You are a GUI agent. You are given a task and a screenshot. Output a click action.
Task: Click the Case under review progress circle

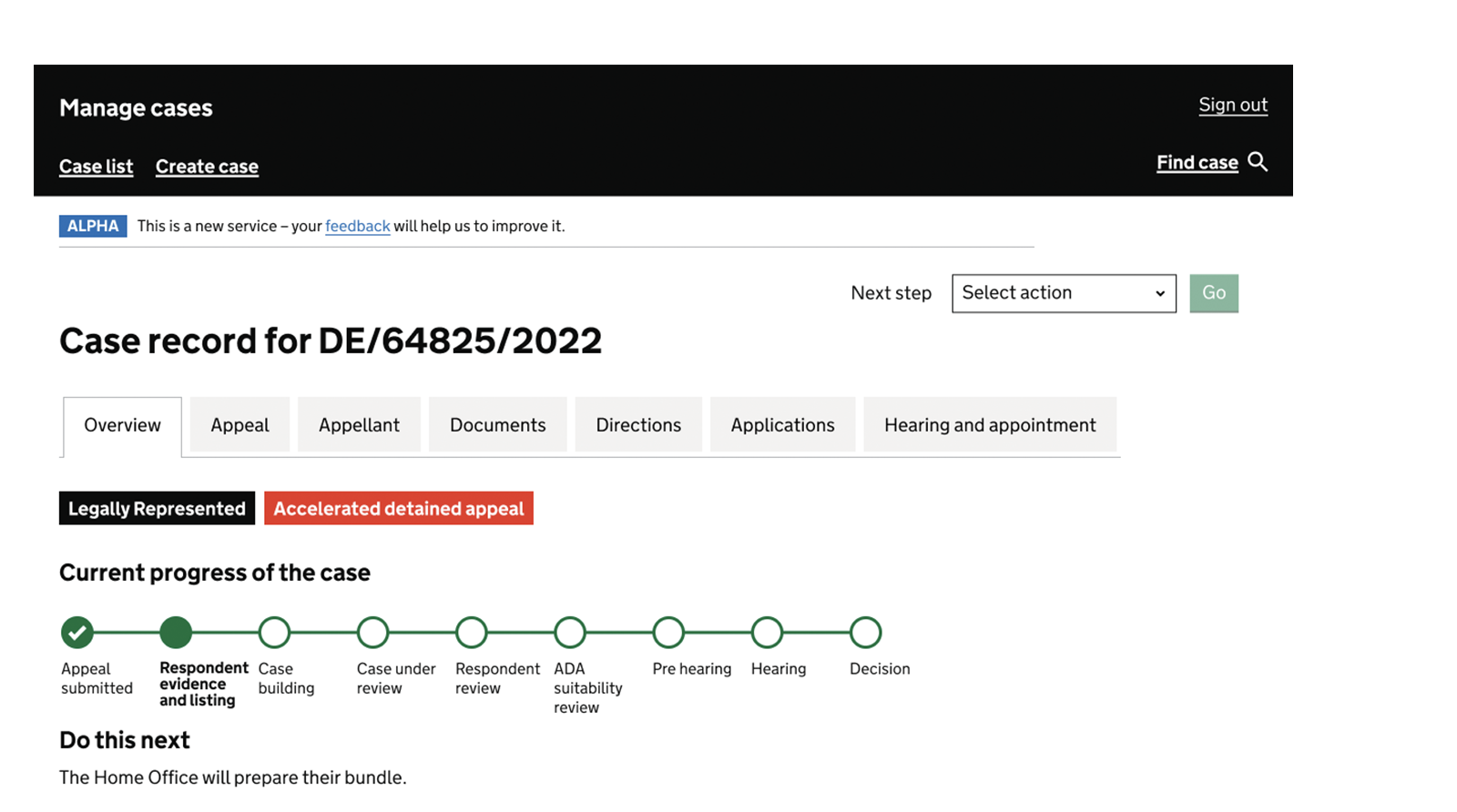coord(373,632)
